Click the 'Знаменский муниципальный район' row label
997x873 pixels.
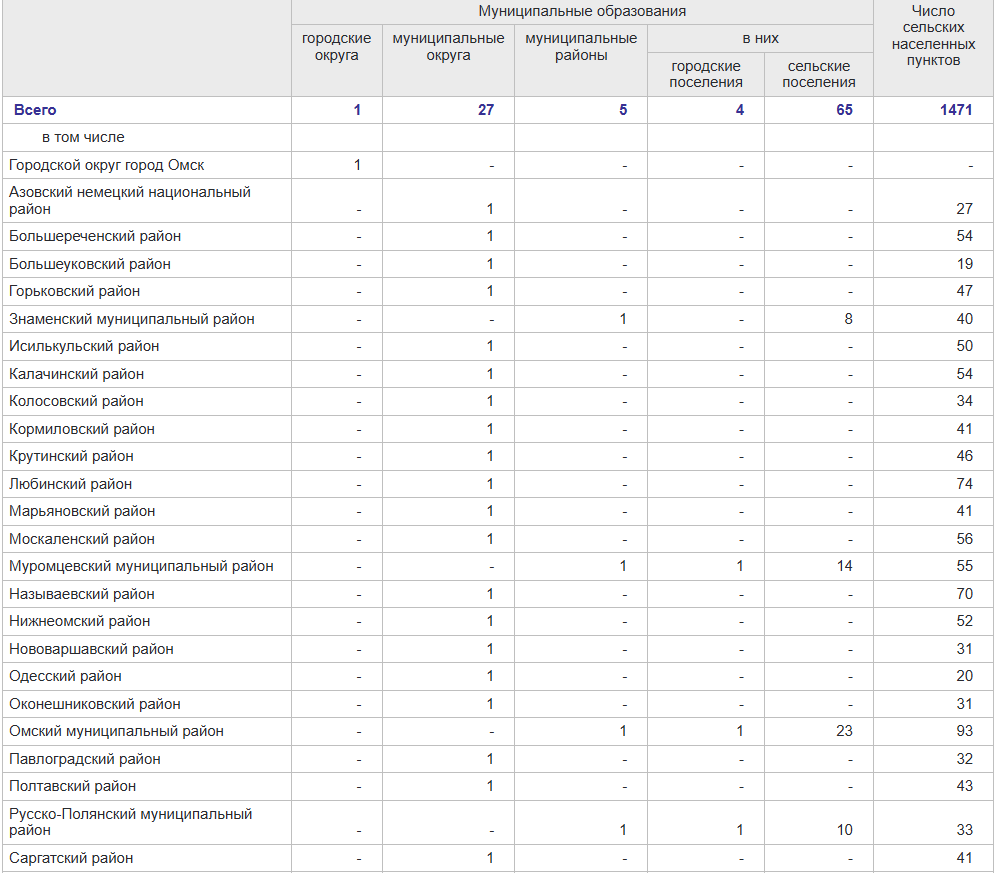point(132,319)
